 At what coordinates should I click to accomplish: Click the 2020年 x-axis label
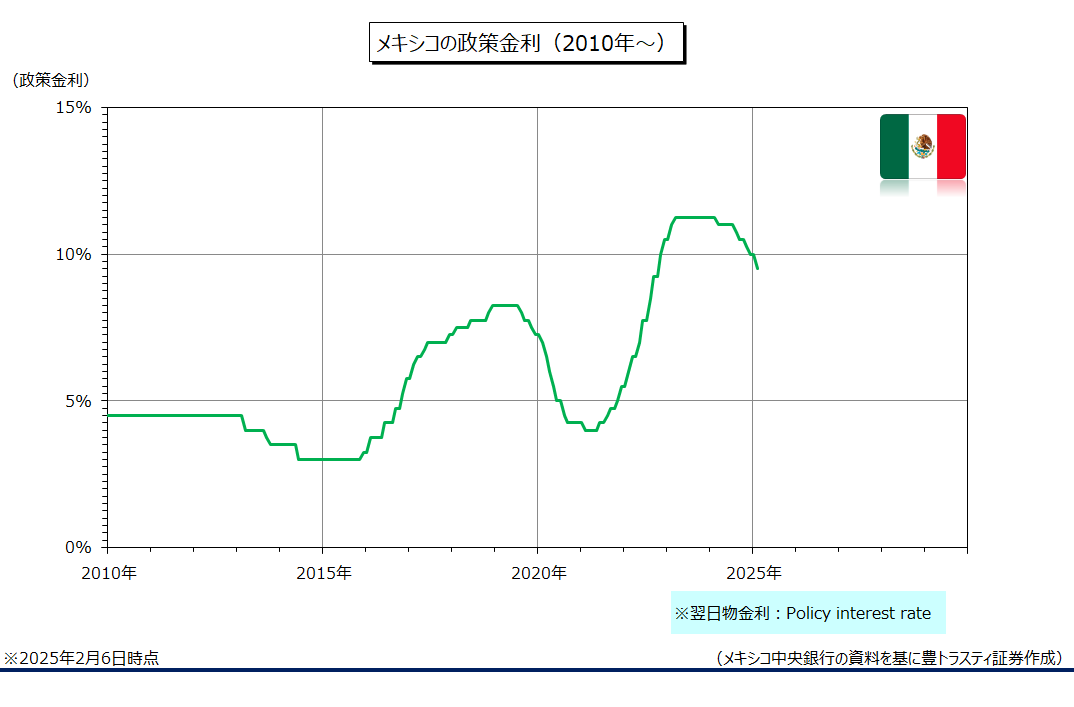point(539,573)
